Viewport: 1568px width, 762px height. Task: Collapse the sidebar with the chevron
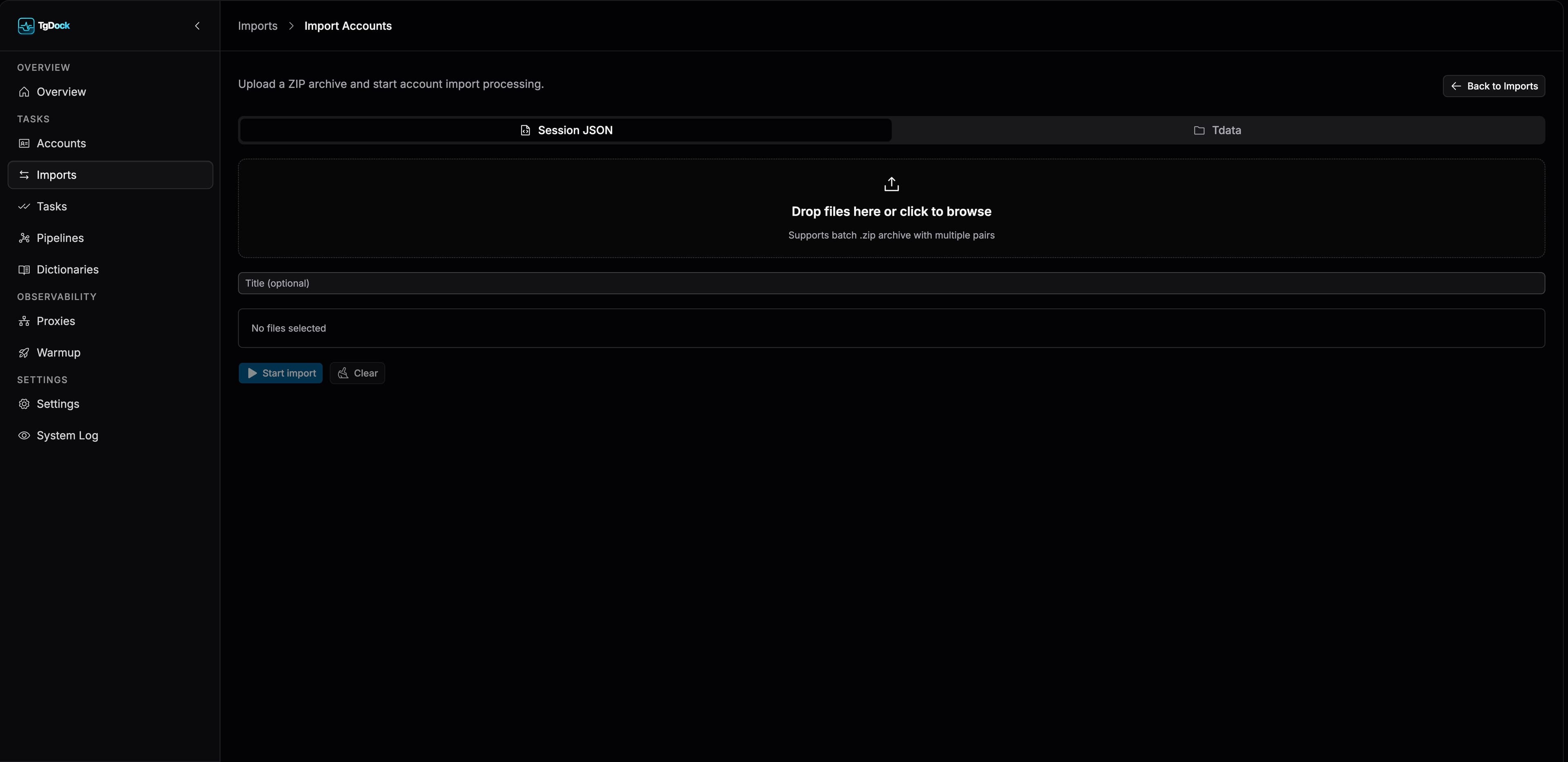(197, 26)
